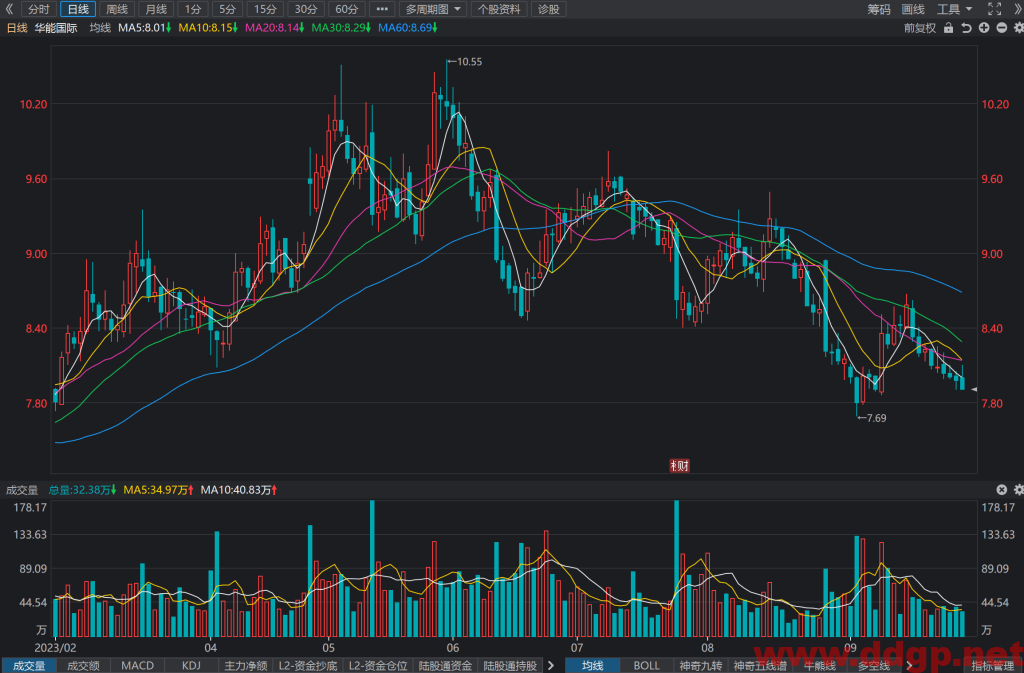Open volume panel settings gear icon

point(1018,490)
